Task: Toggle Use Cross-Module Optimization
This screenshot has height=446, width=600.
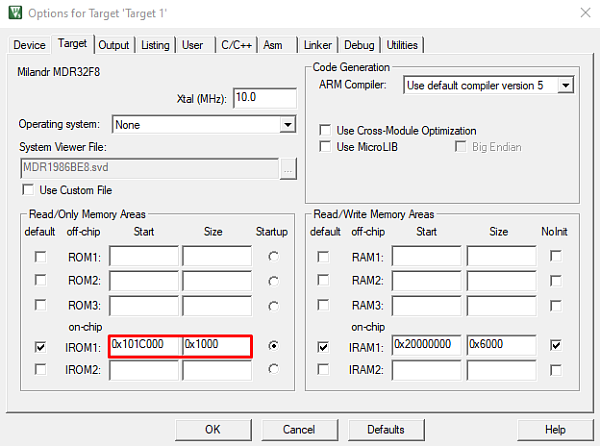Action: 325,131
